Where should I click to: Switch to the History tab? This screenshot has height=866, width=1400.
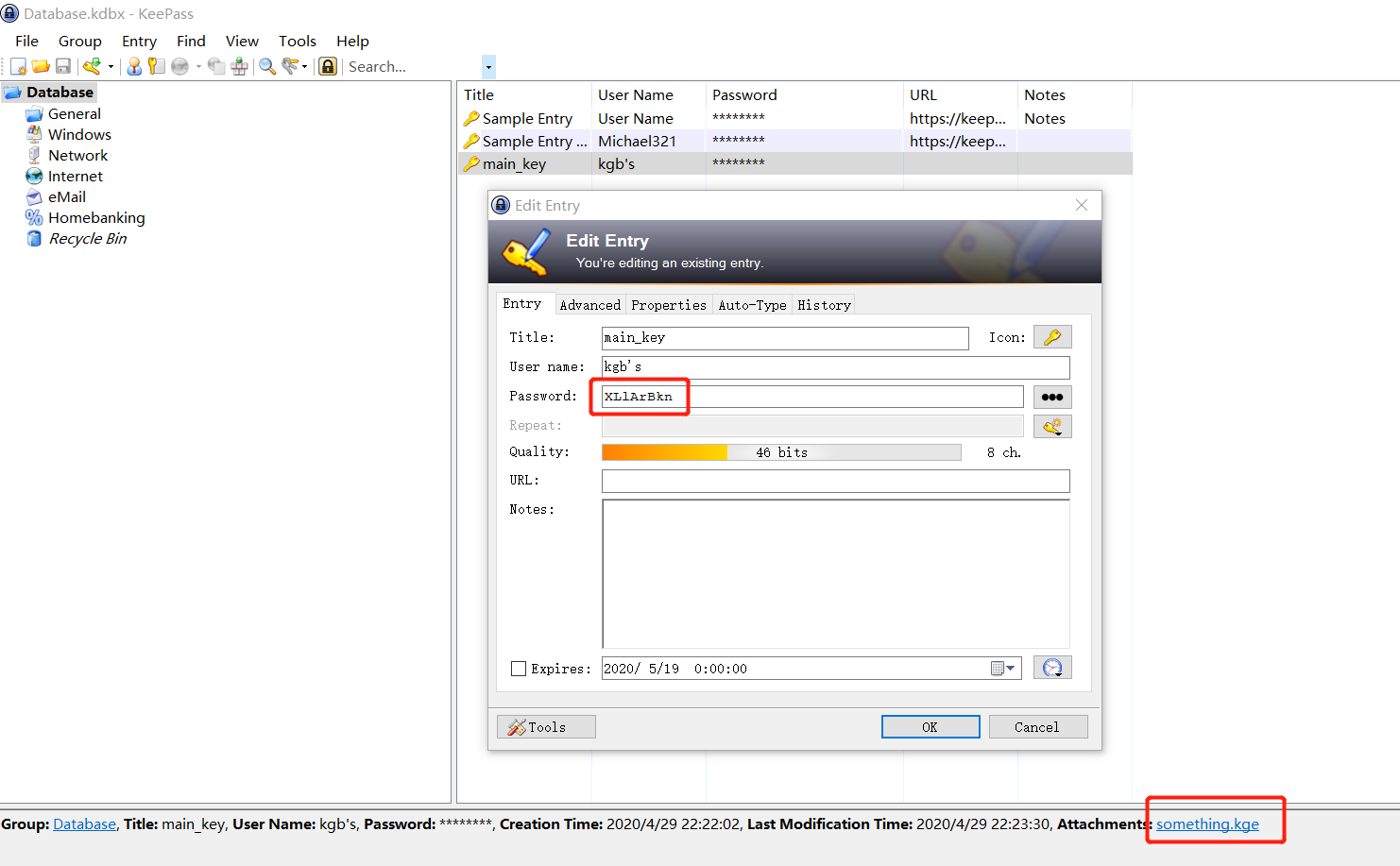pos(824,305)
